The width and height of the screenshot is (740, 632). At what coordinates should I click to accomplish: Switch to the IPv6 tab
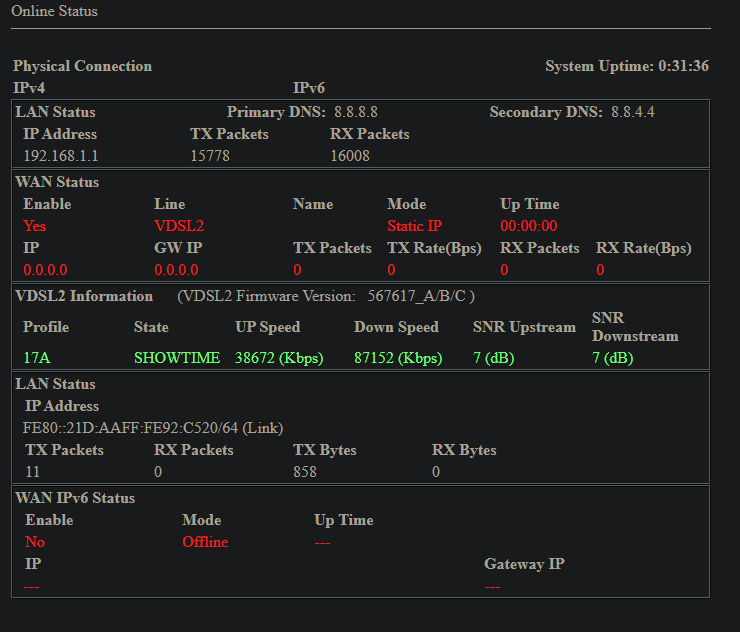pyautogui.click(x=308, y=89)
